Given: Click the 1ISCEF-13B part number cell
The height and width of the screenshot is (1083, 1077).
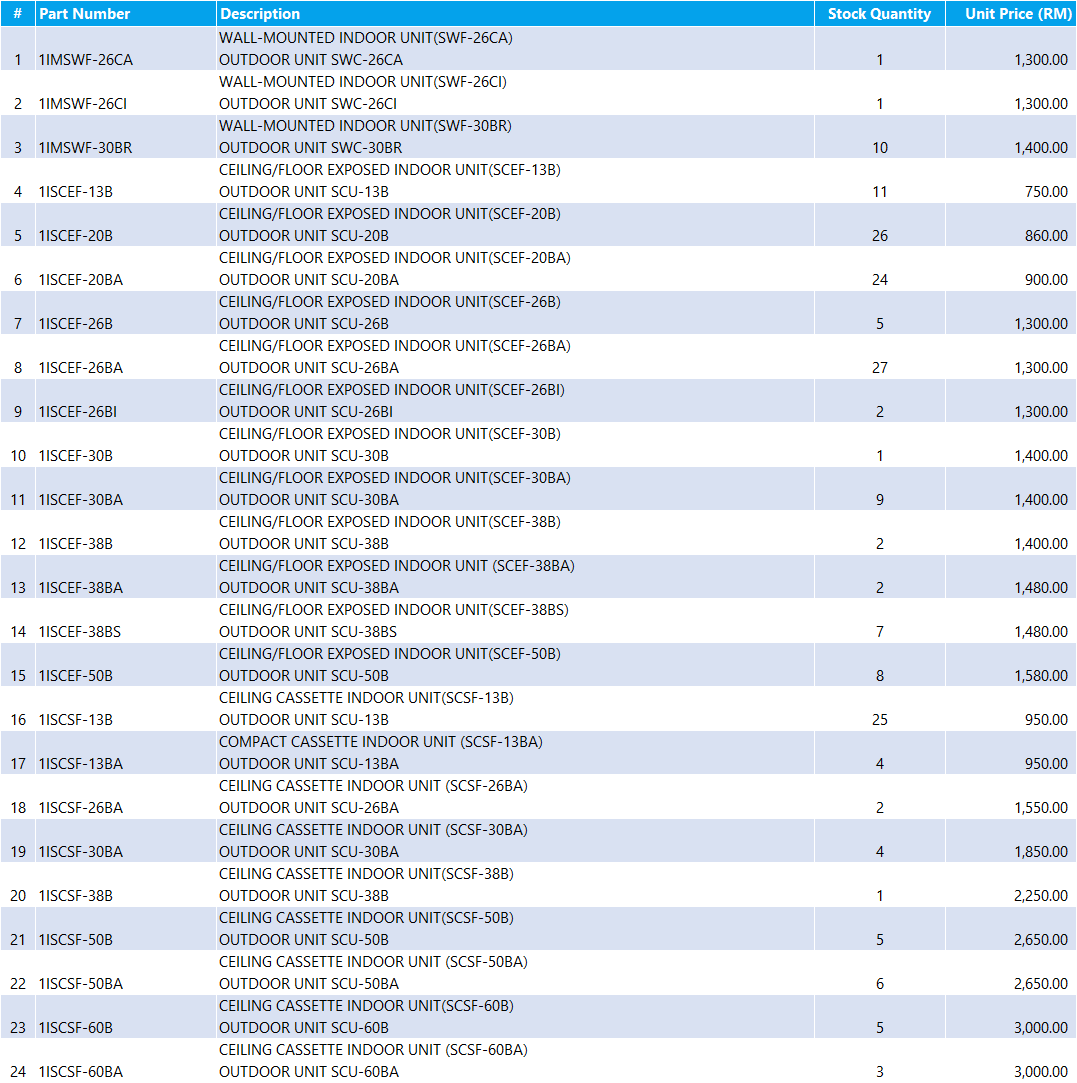Looking at the screenshot, I should (x=76, y=192).
